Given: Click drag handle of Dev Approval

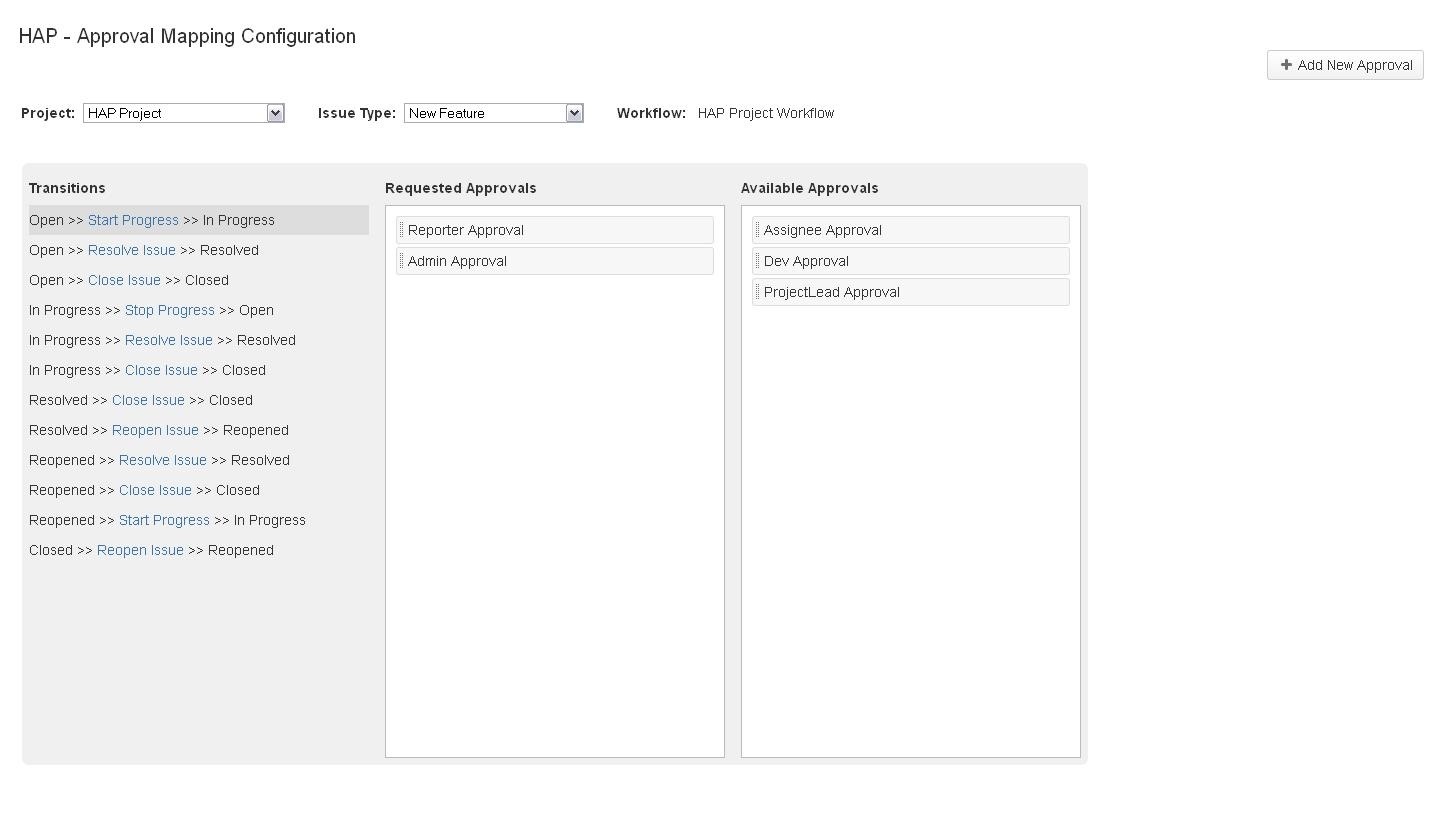Looking at the screenshot, I should pyautogui.click(x=758, y=261).
